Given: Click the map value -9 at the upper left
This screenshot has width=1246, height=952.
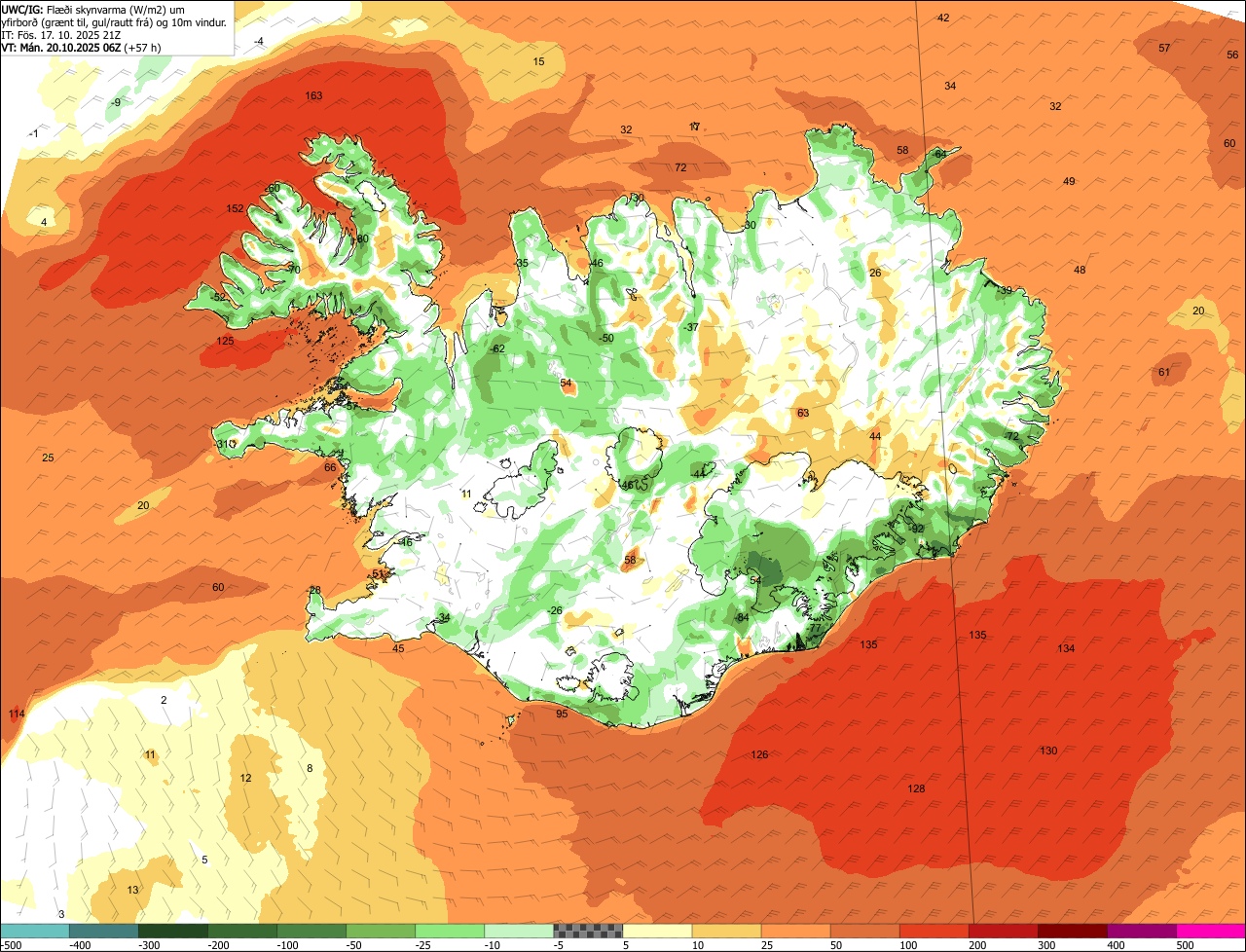Looking at the screenshot, I should point(116,102).
